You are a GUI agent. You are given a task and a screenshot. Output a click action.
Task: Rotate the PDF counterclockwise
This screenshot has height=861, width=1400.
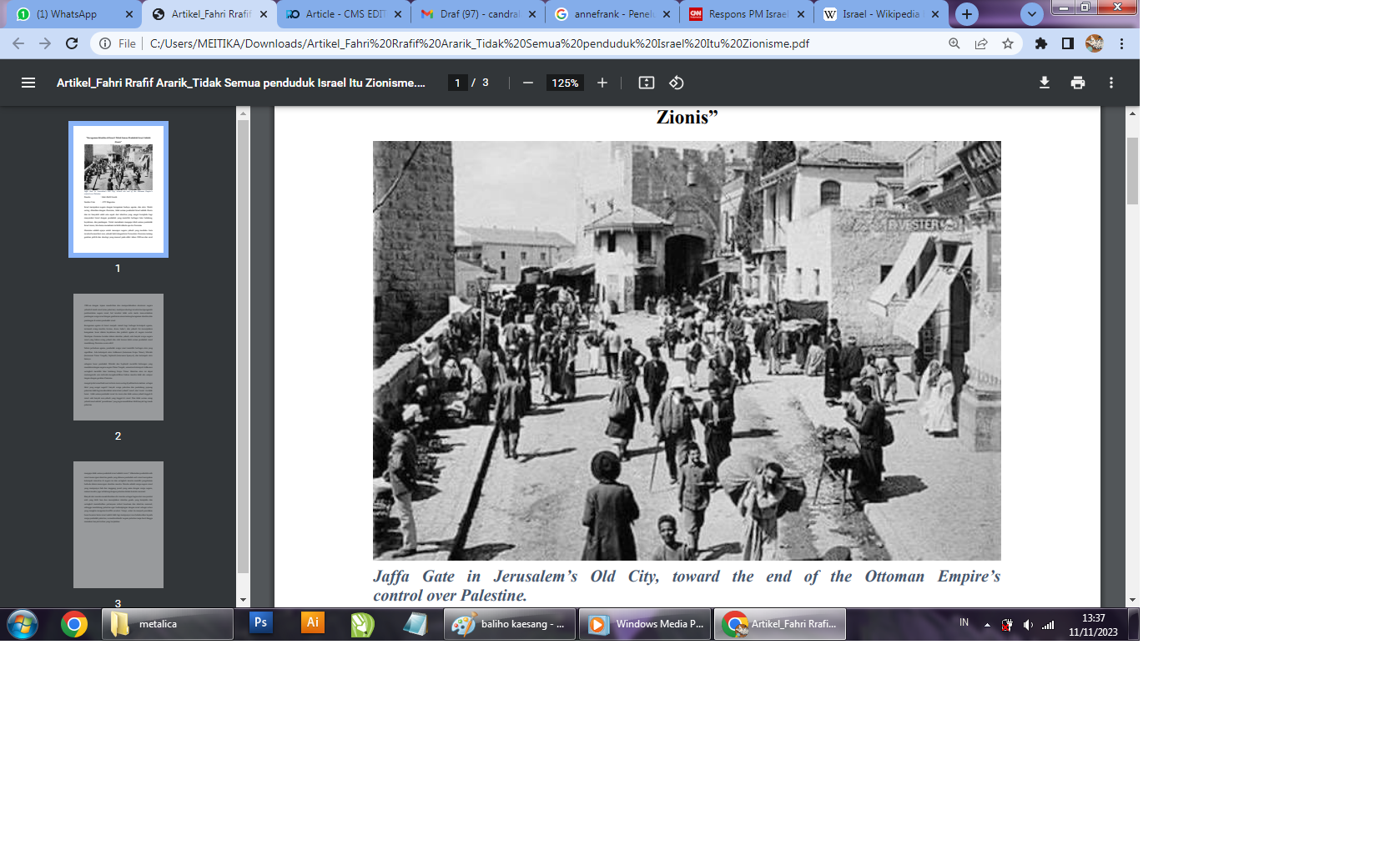tap(677, 83)
